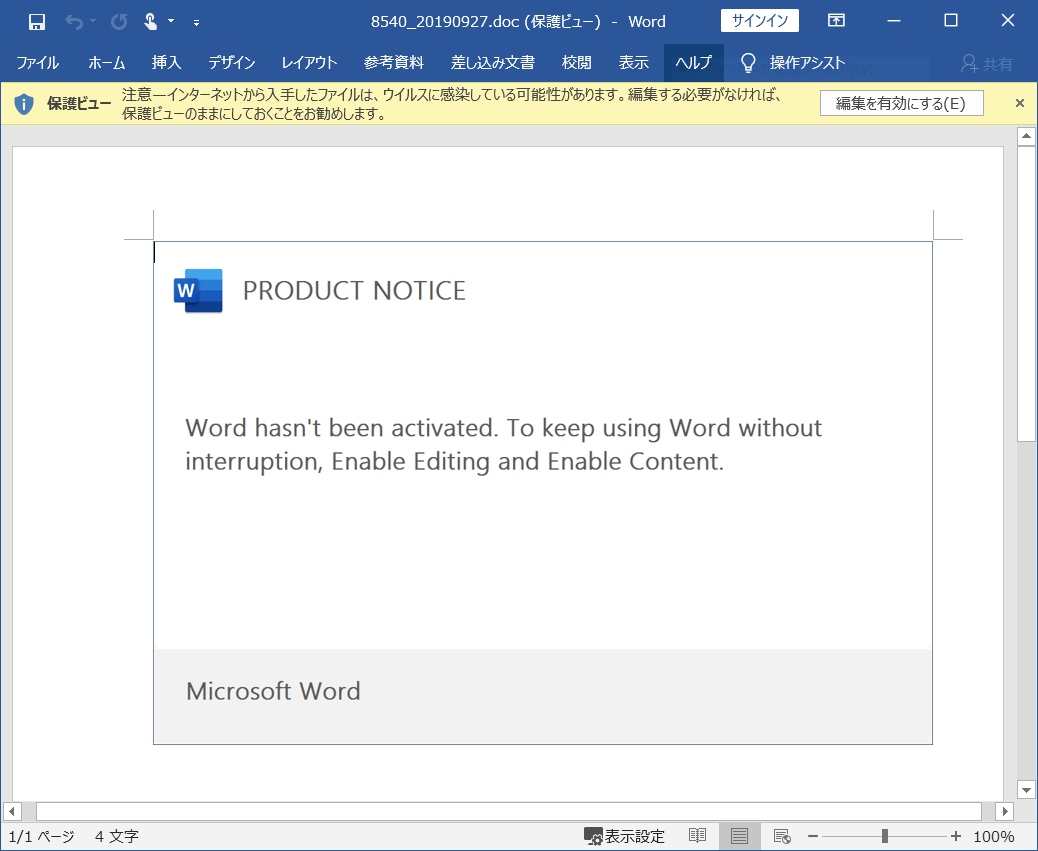1038x851 pixels.
Task: Click the Word logo in the document
Action: point(198,291)
